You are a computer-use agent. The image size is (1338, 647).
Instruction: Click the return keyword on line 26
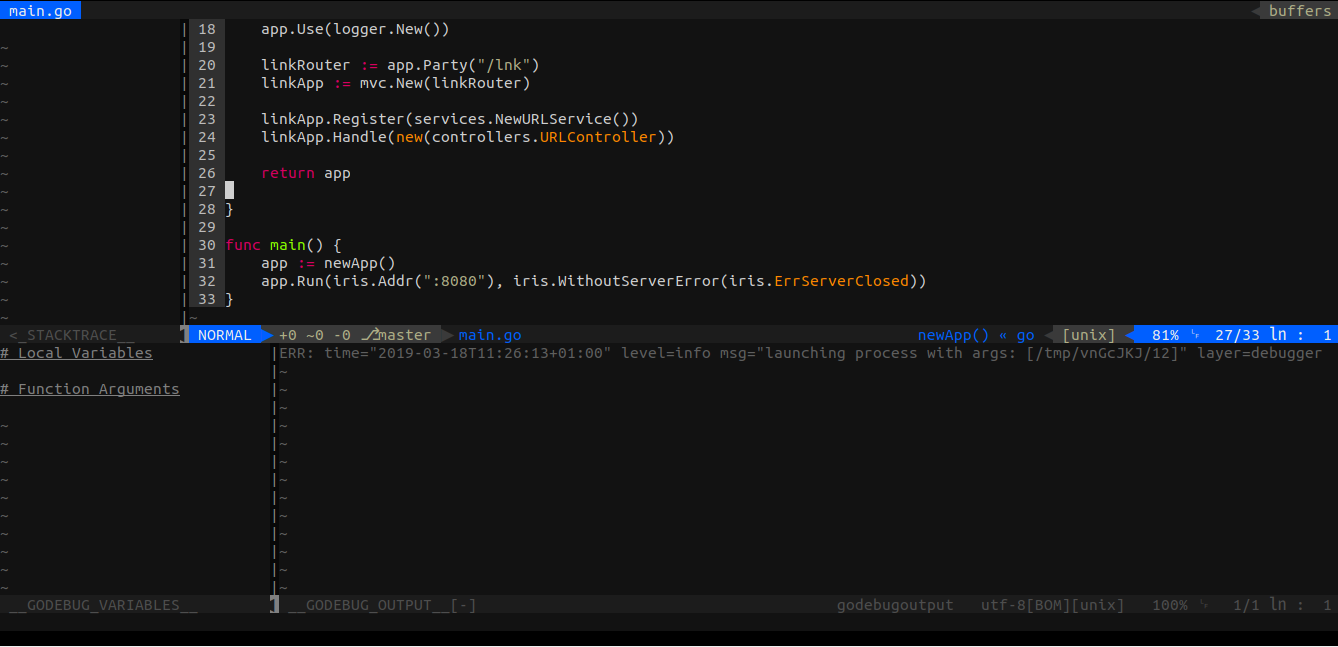click(x=288, y=173)
